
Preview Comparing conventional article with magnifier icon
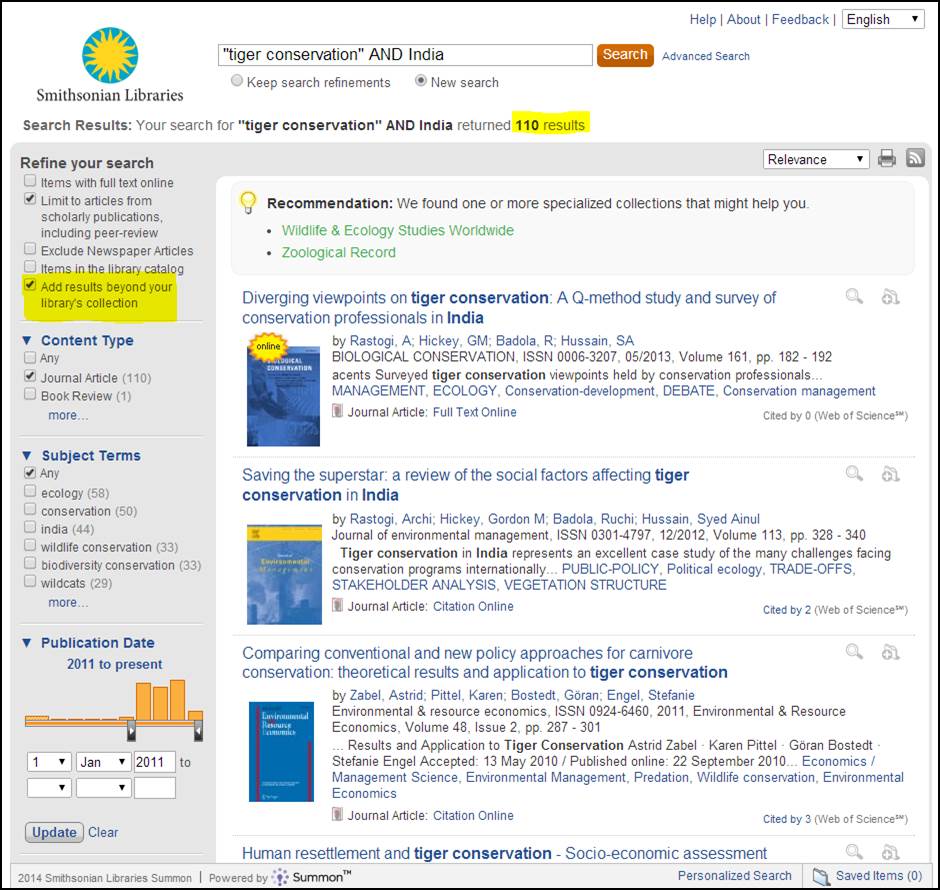tap(854, 651)
